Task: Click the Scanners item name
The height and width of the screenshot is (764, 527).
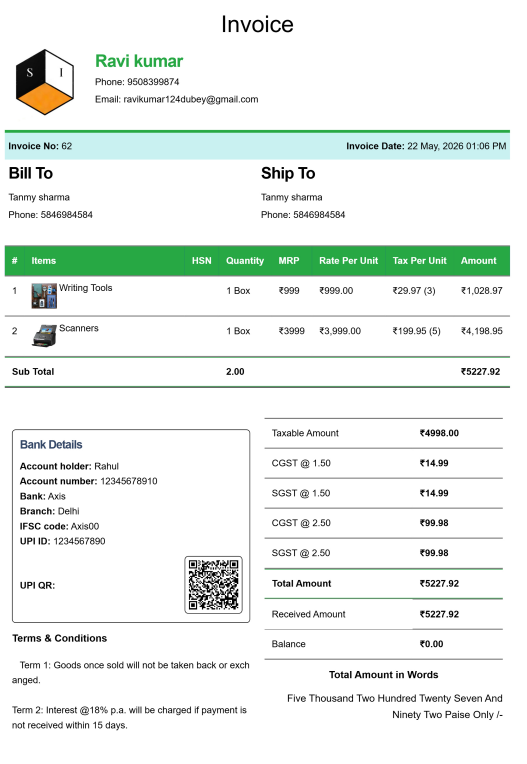Action: click(x=79, y=328)
